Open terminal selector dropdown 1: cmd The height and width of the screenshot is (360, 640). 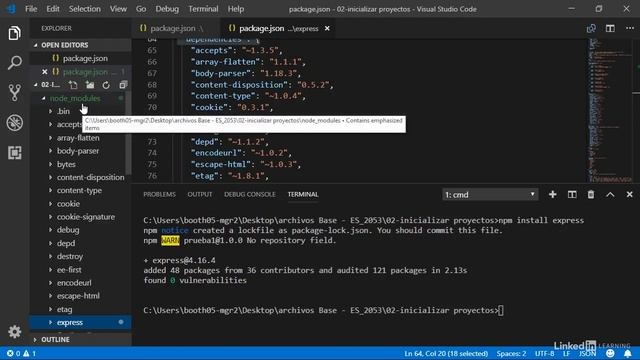click(x=490, y=195)
